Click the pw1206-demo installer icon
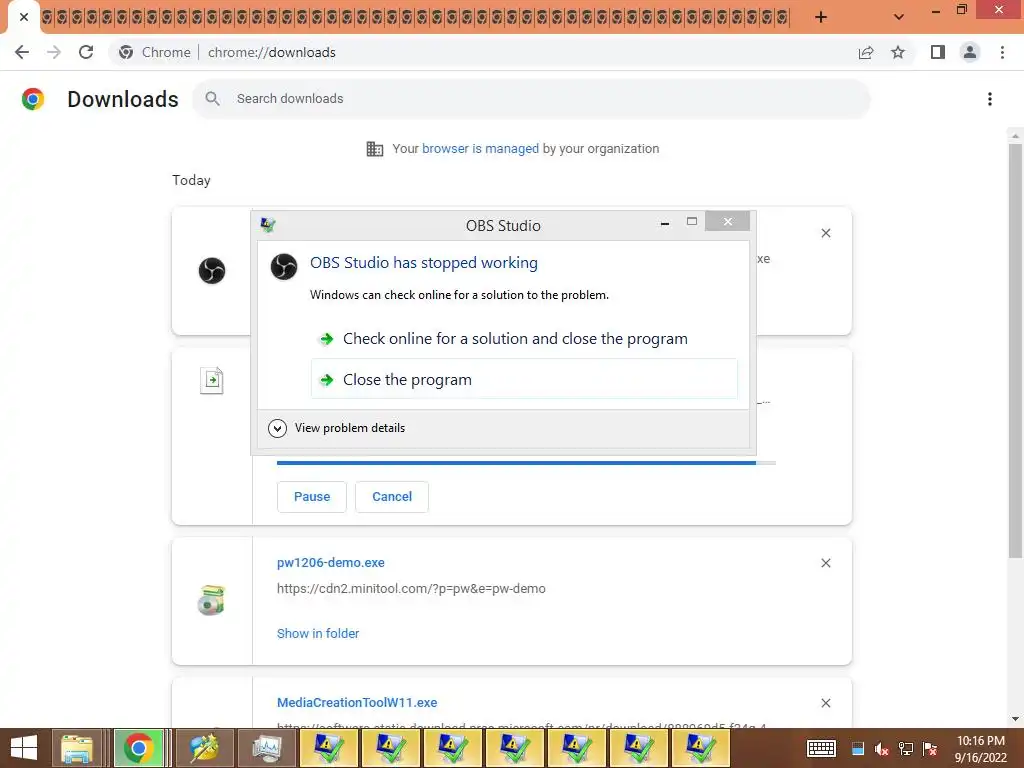Viewport: 1024px width, 768px height. tap(212, 600)
